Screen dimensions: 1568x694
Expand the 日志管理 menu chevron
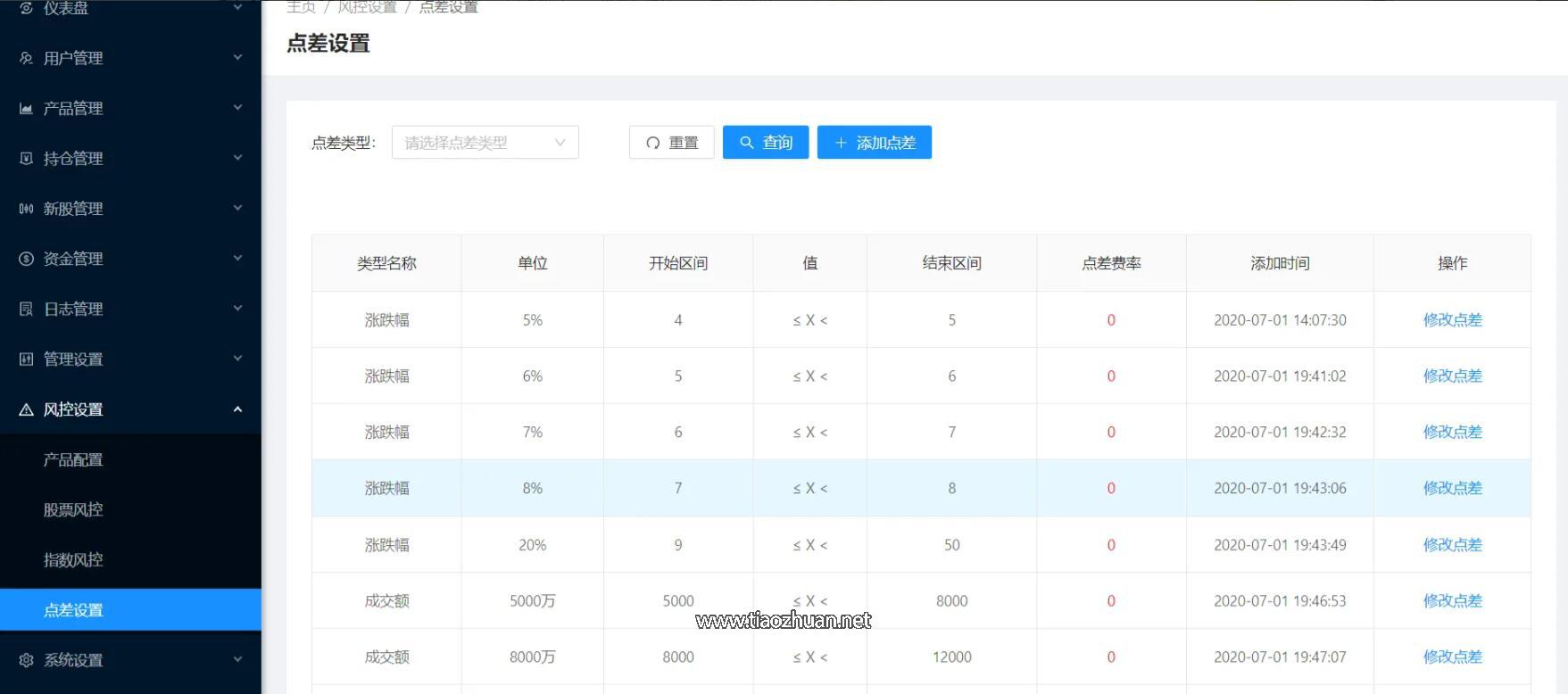(237, 309)
